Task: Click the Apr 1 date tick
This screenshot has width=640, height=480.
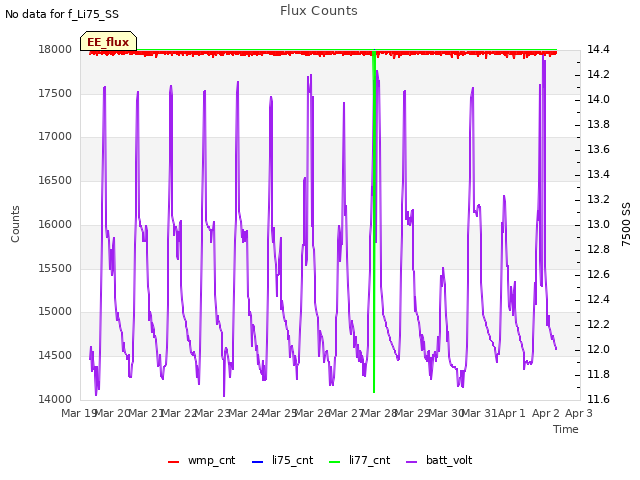Action: click(512, 413)
